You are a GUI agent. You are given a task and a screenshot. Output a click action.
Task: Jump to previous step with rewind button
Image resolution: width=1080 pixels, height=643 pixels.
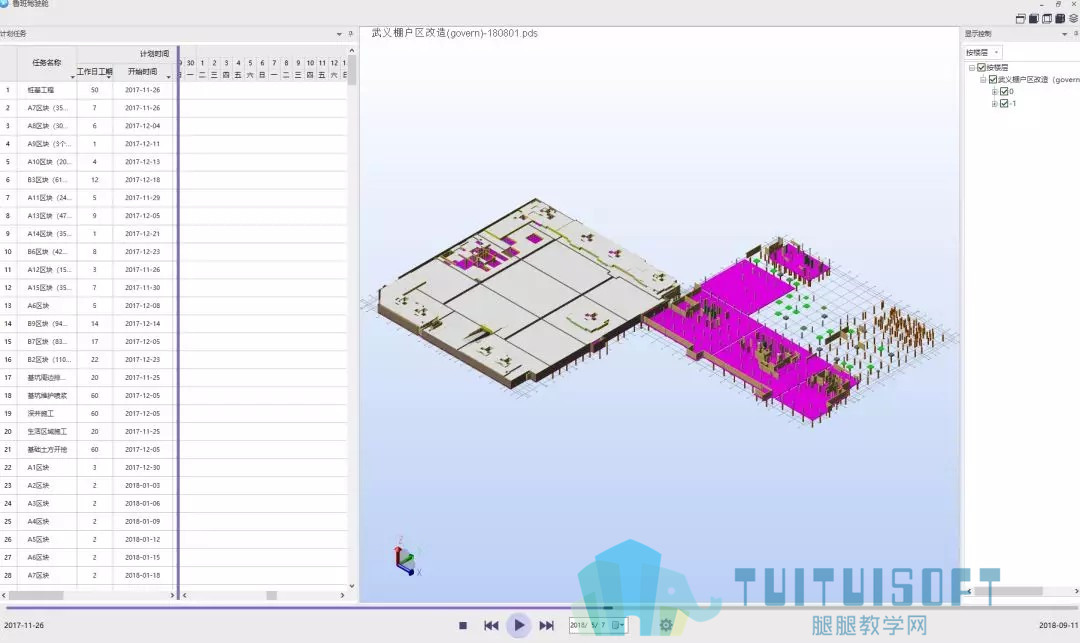coord(491,625)
